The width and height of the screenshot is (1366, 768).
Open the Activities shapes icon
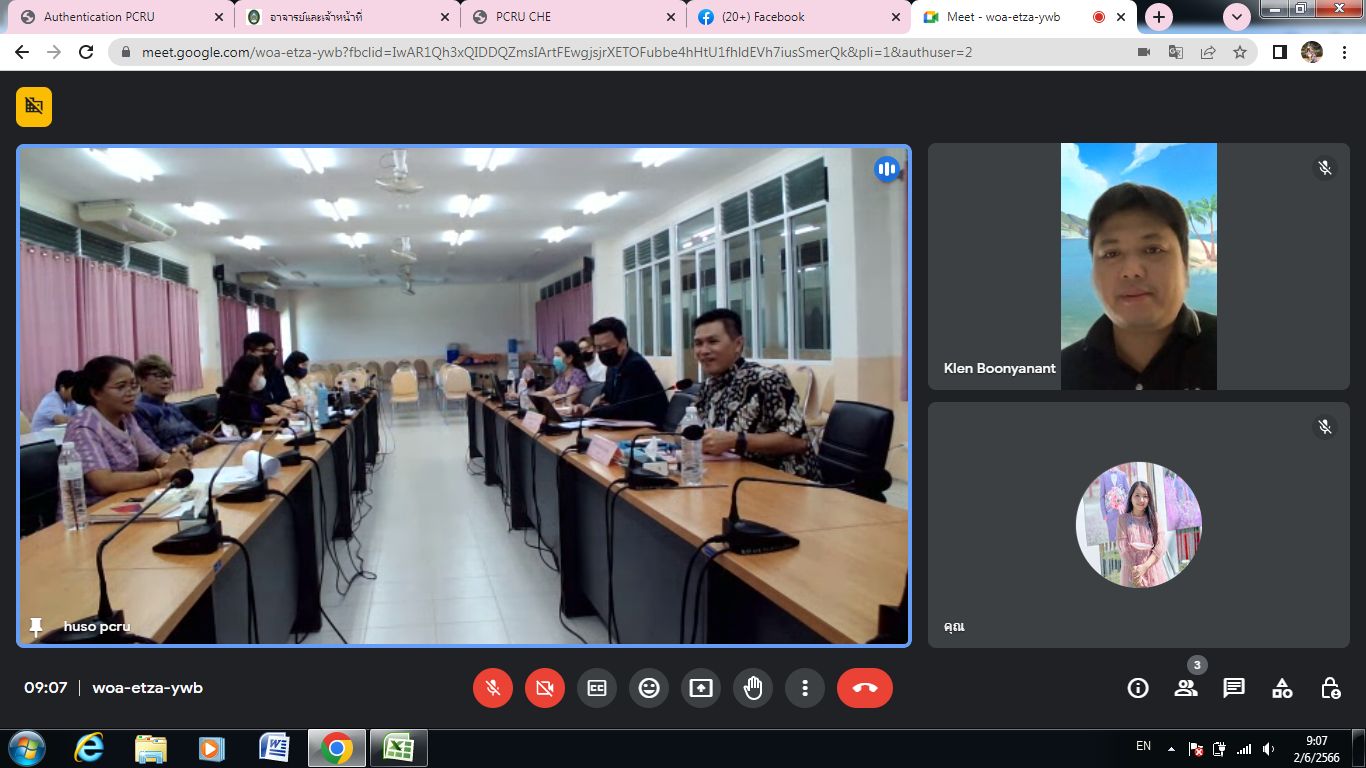[x=1282, y=688]
